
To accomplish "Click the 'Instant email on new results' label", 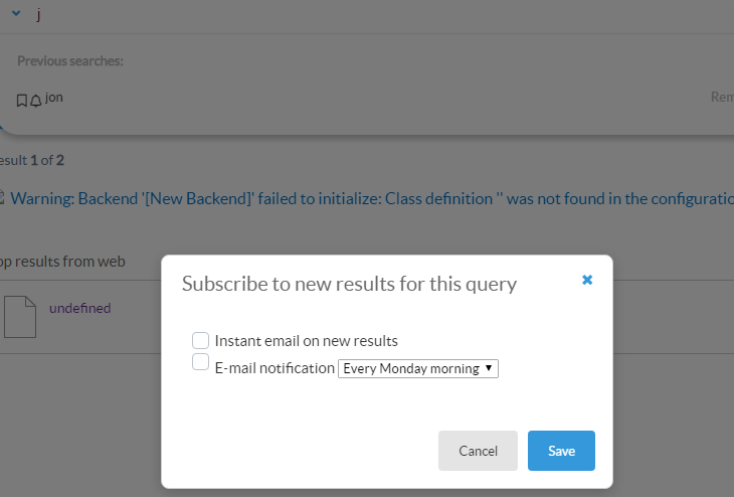I will [306, 341].
